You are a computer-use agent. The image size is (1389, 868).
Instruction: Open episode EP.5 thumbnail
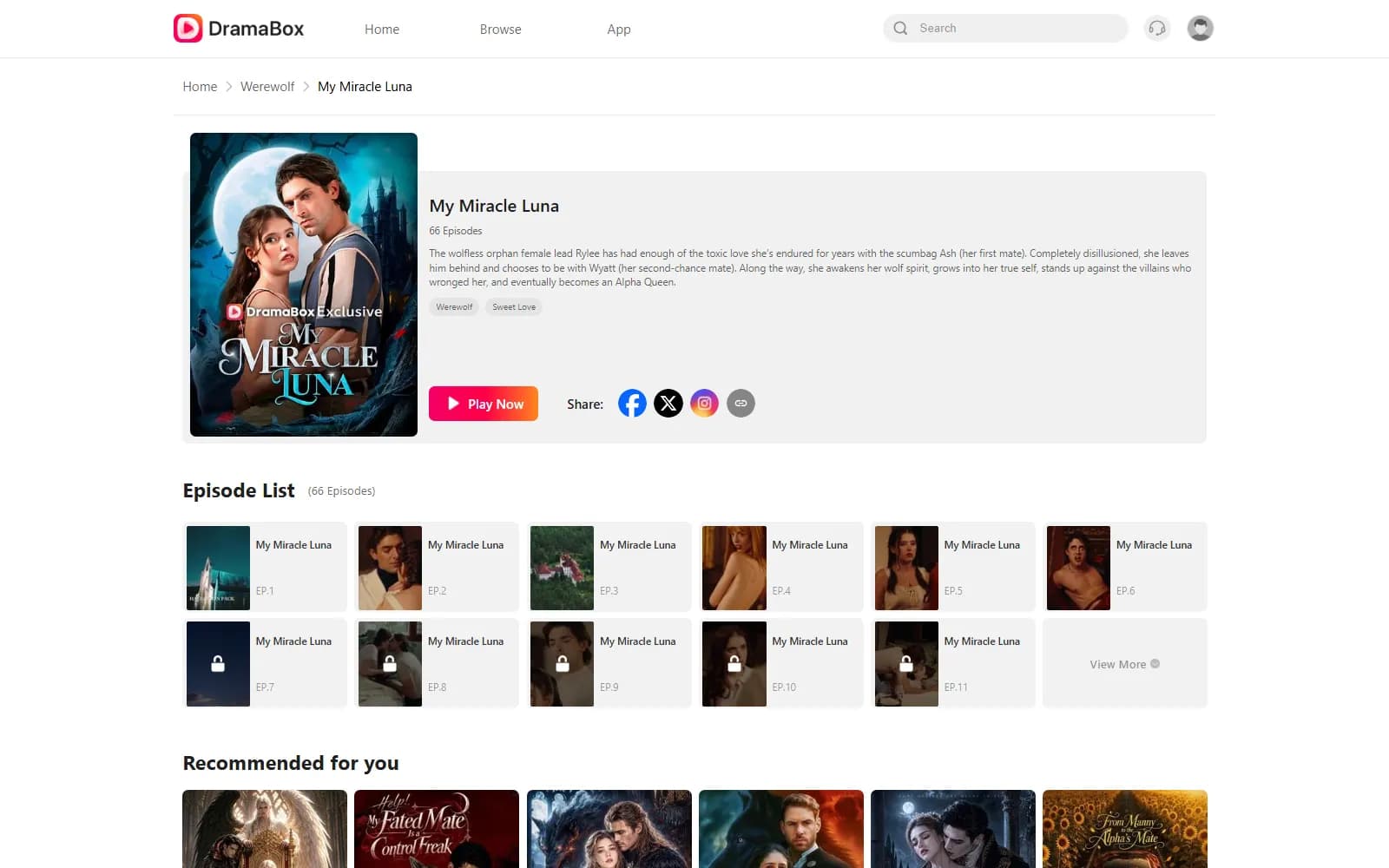pos(906,568)
